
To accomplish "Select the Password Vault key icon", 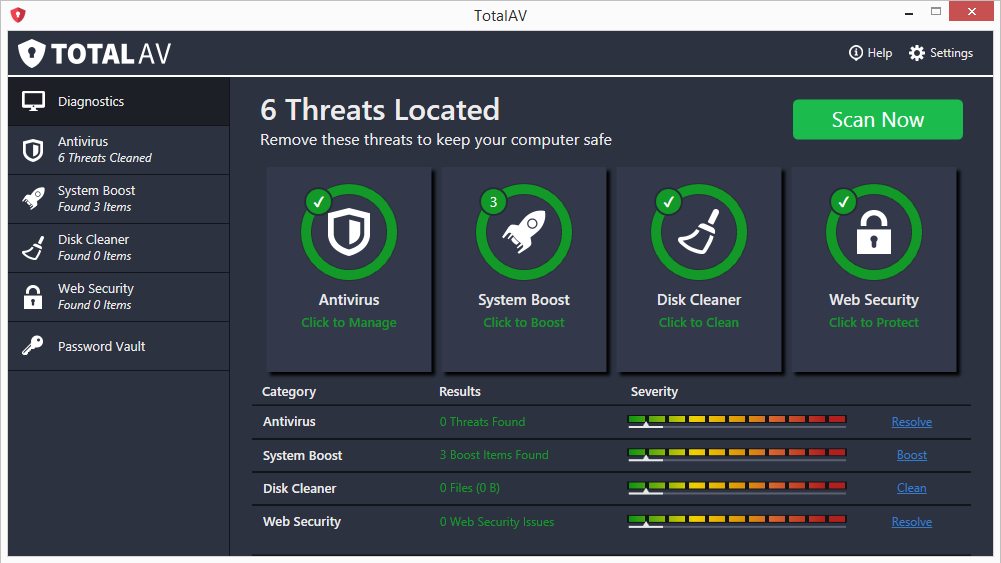I will [33, 346].
